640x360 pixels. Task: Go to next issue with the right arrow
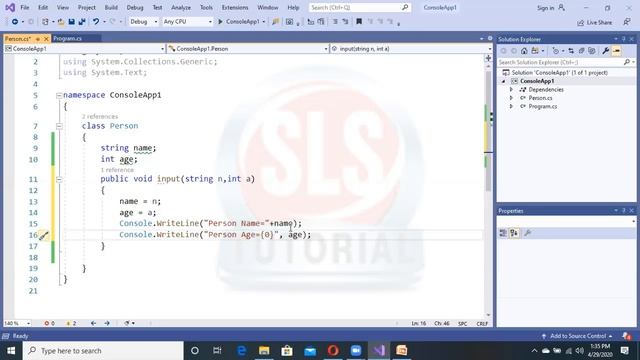click(x=107, y=323)
